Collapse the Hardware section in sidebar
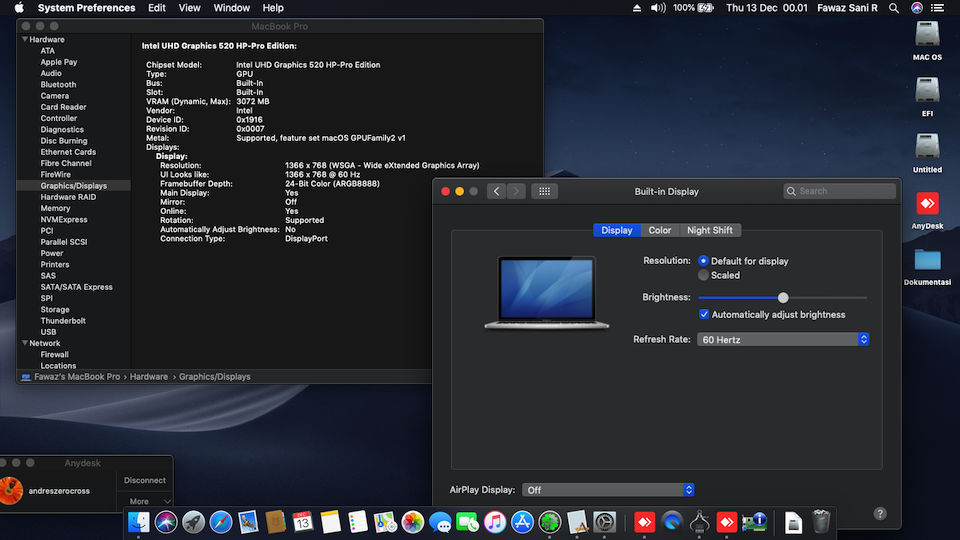960x540 pixels. pyautogui.click(x=23, y=40)
